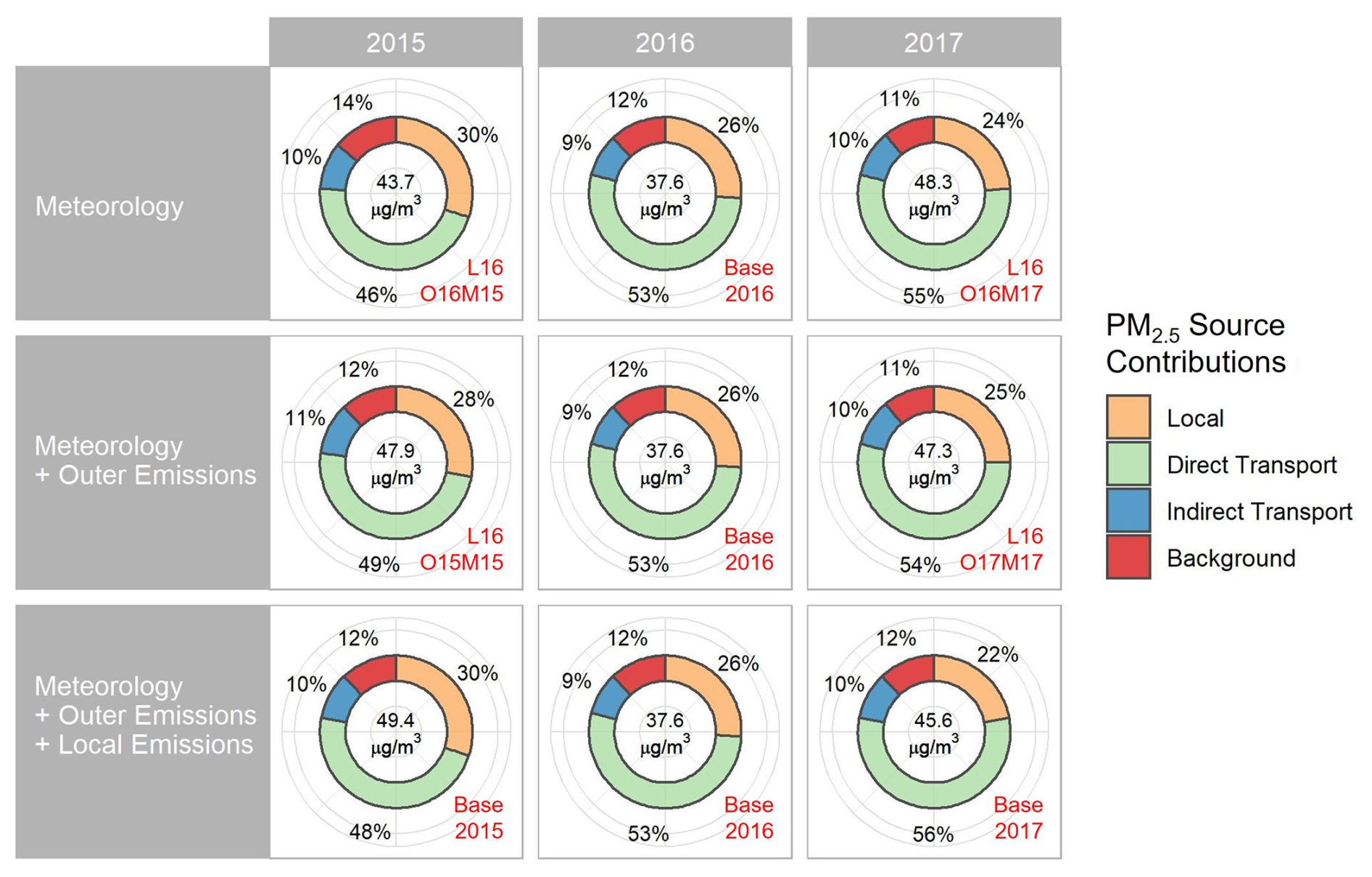Click the Meteorology + Outer Emissions row label
This screenshot has height=877, width=1372.
pyautogui.click(x=145, y=461)
